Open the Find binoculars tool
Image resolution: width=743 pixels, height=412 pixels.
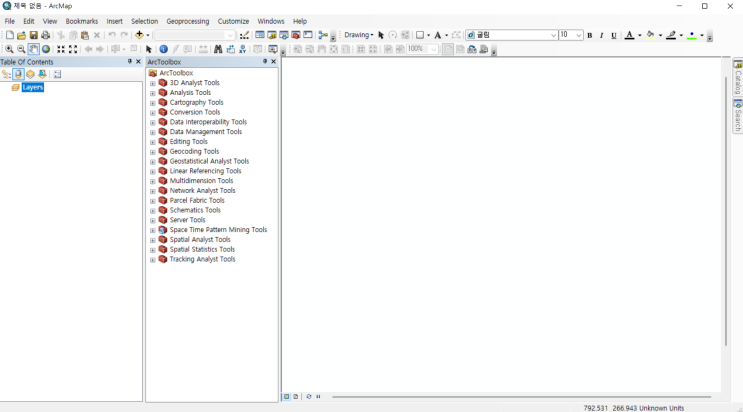point(218,49)
